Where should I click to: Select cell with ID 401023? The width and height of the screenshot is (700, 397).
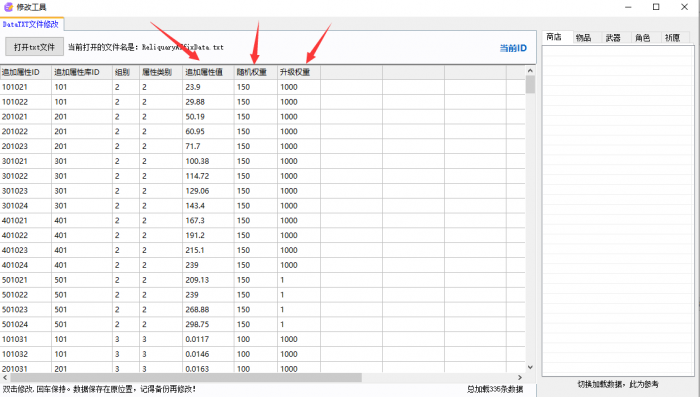pyautogui.click(x=25, y=251)
